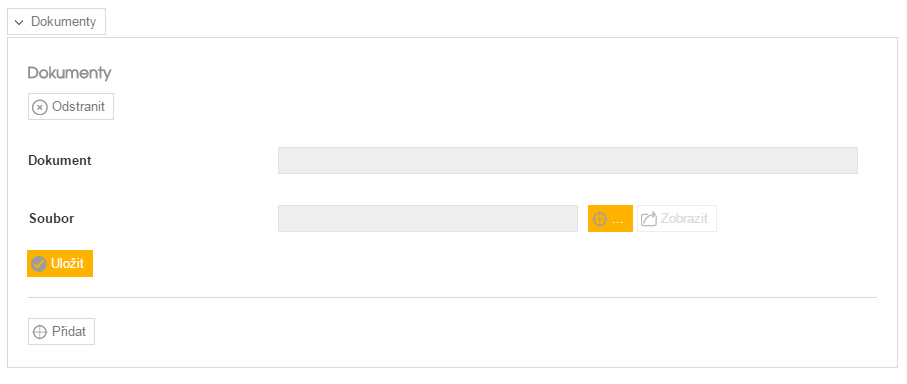Click the circled X icon beside Odstranit
The image size is (907, 384).
click(x=39, y=108)
